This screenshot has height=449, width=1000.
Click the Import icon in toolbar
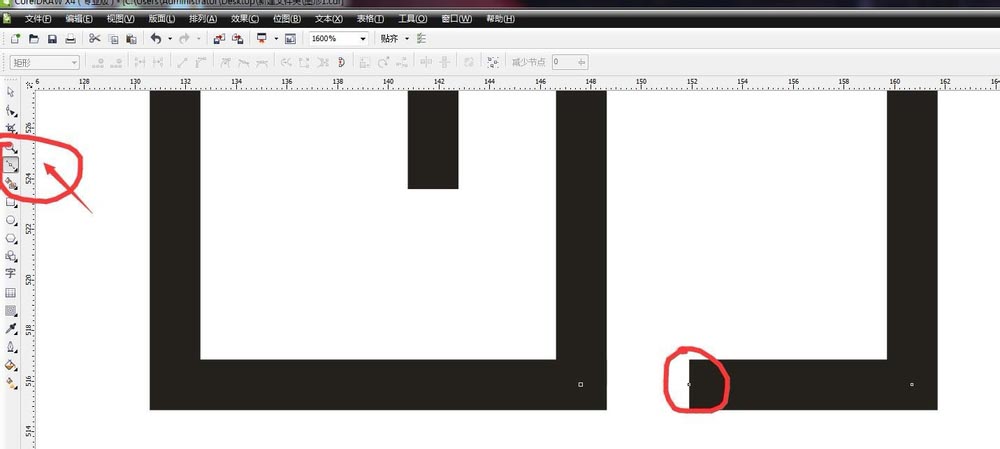219,39
